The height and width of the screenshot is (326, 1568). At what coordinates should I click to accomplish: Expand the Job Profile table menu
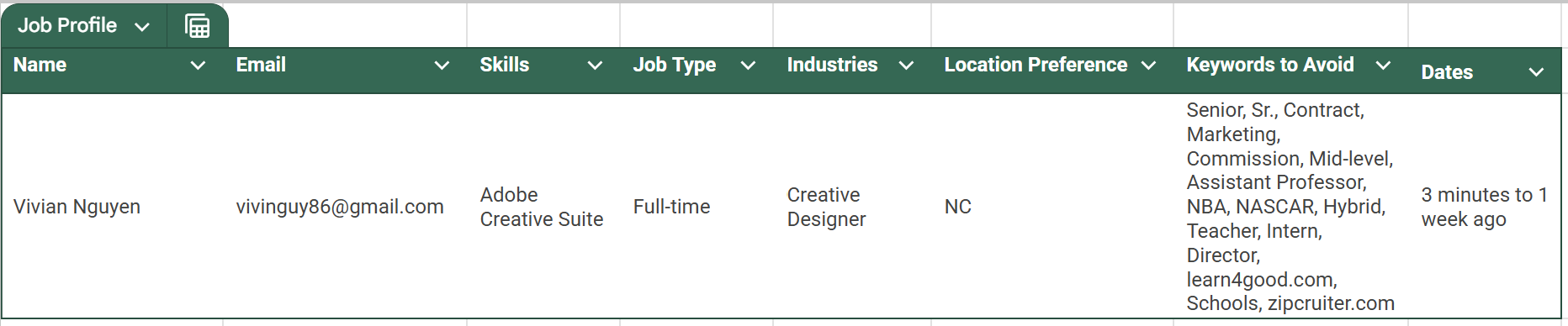(x=142, y=27)
